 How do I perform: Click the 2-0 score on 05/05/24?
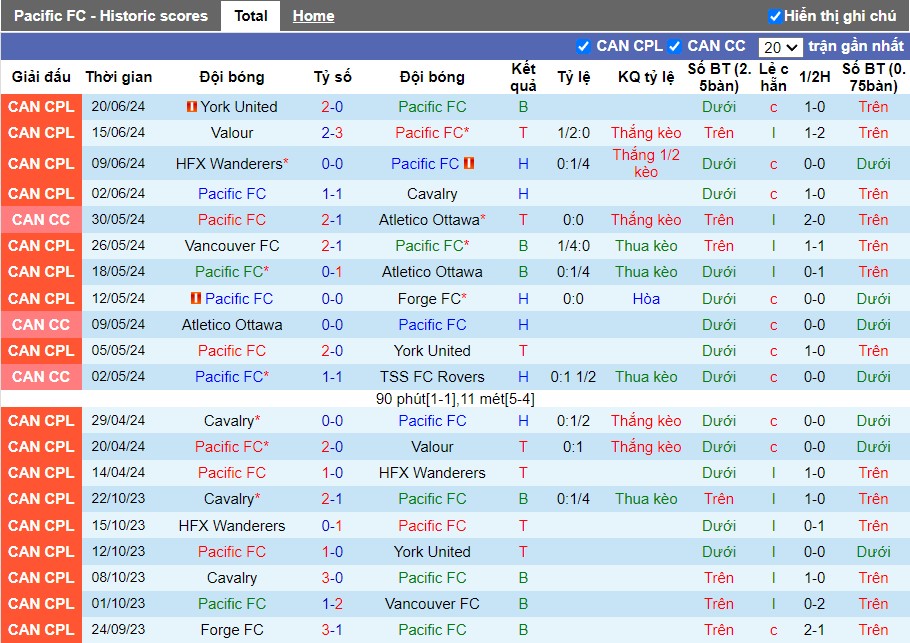tap(332, 351)
